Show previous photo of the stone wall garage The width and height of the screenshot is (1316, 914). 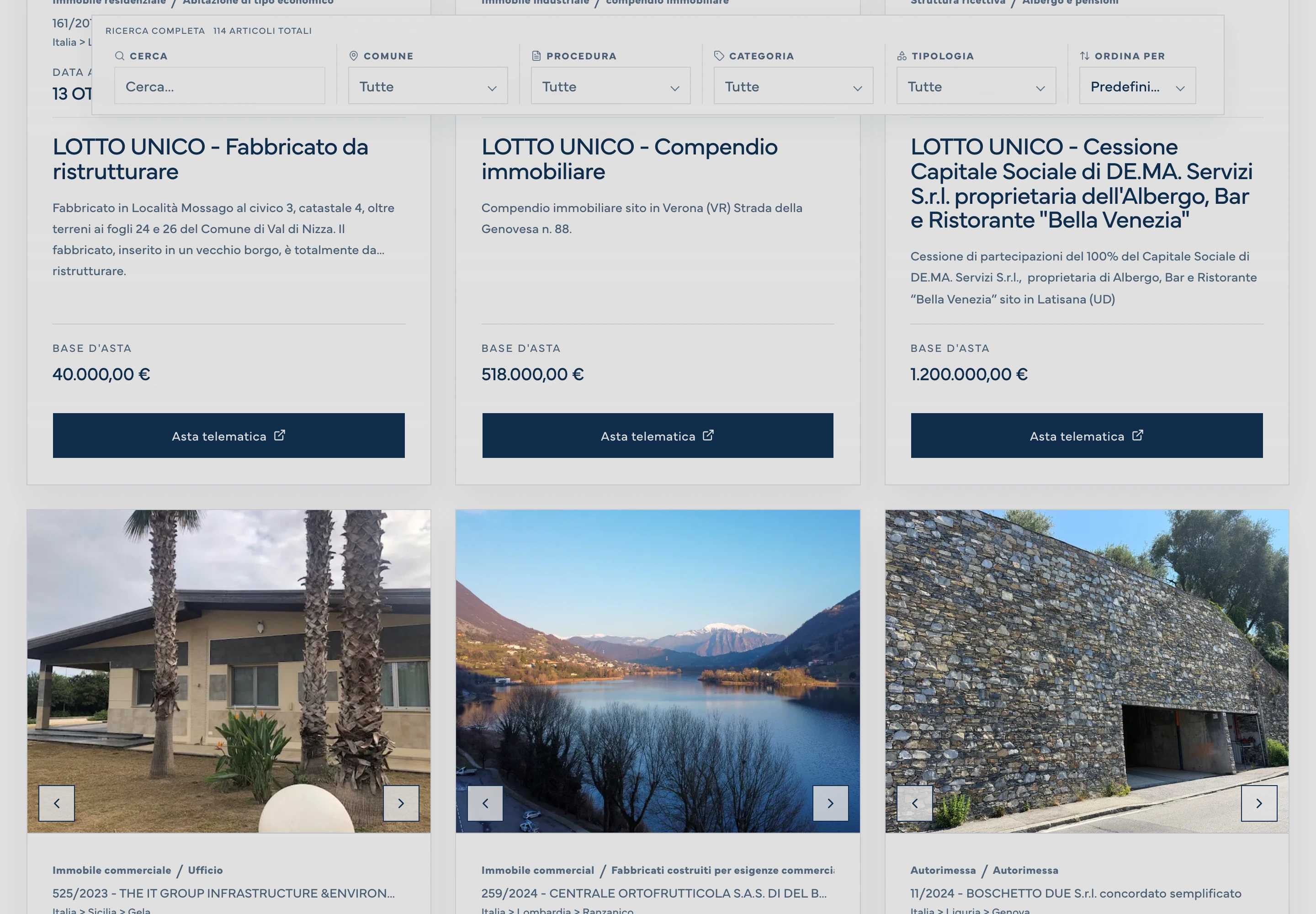(914, 803)
